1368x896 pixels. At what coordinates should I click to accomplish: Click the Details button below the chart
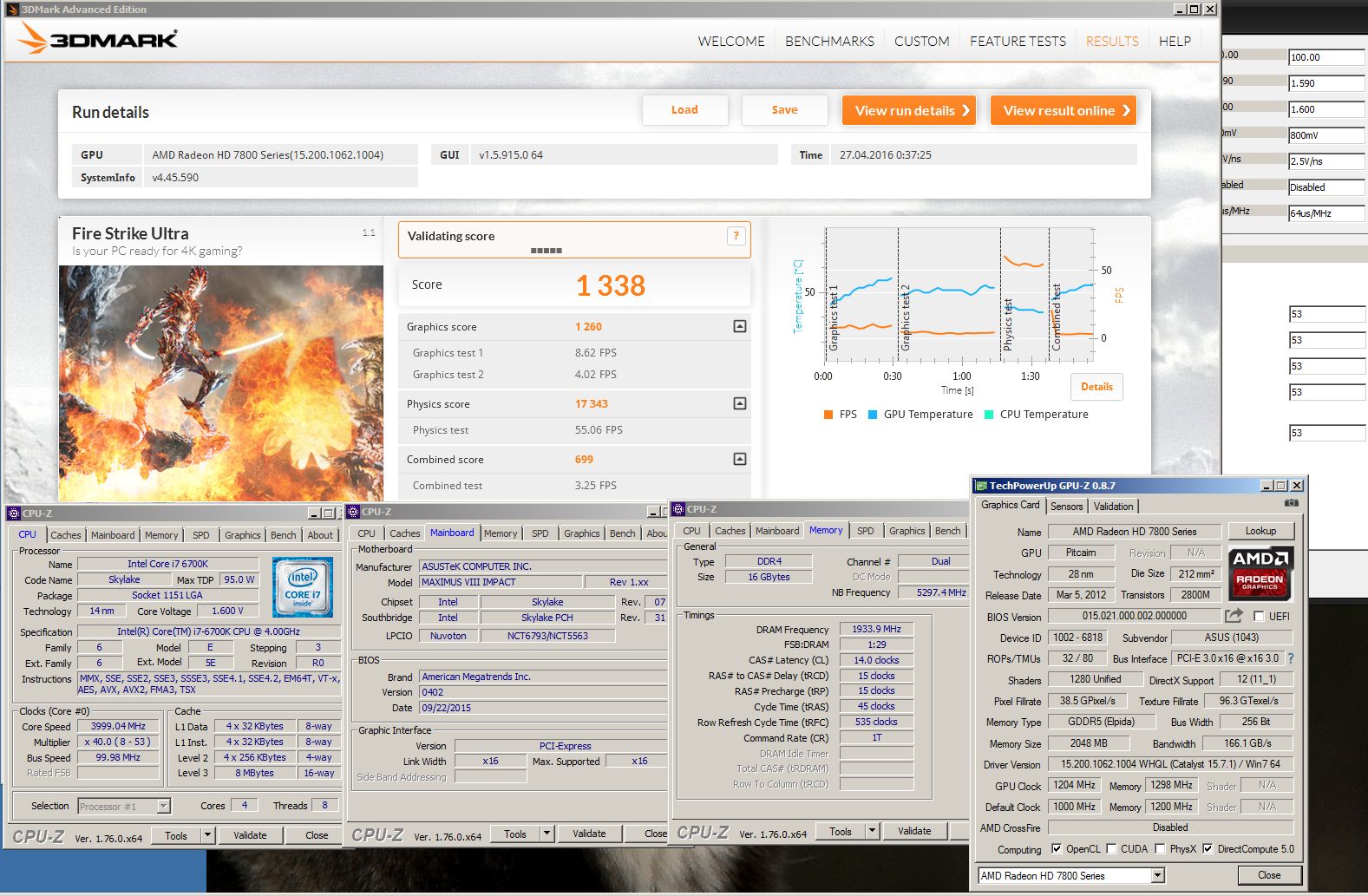tap(1096, 387)
